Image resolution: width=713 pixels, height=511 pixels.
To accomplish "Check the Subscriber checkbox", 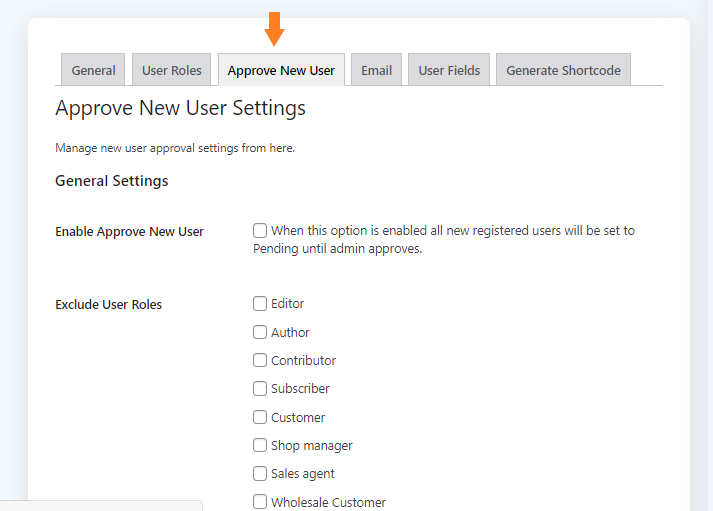I will point(260,389).
